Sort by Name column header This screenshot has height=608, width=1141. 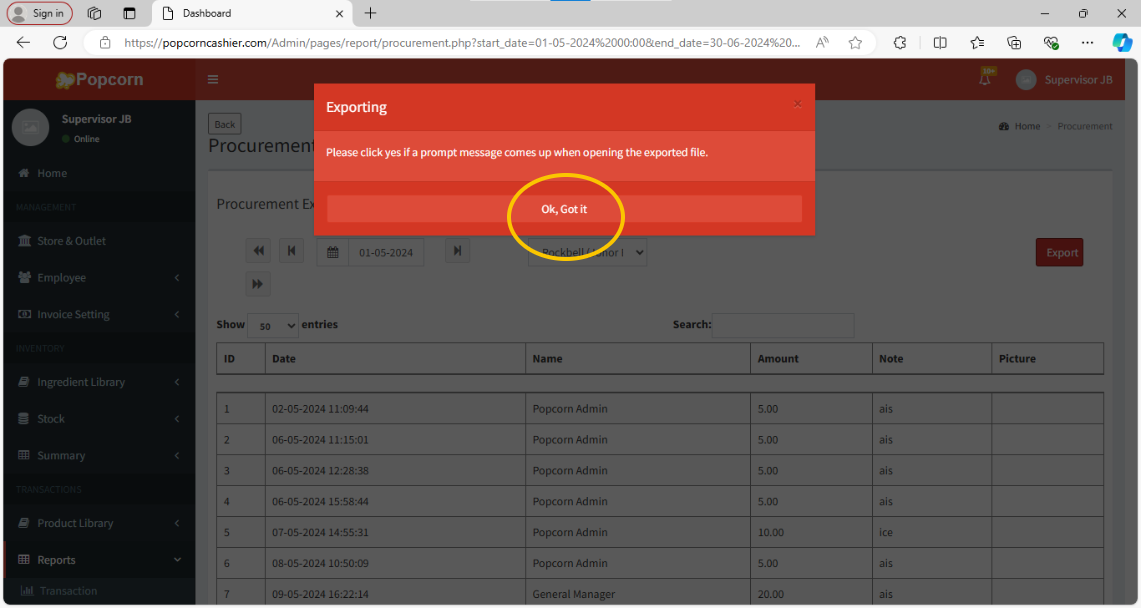[x=637, y=359]
